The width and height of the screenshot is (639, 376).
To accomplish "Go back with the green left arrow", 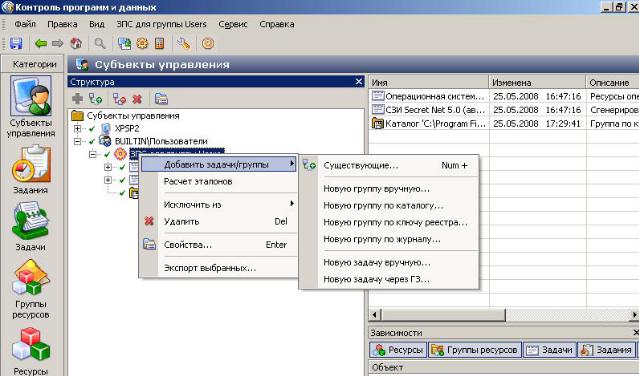I will (x=41, y=43).
